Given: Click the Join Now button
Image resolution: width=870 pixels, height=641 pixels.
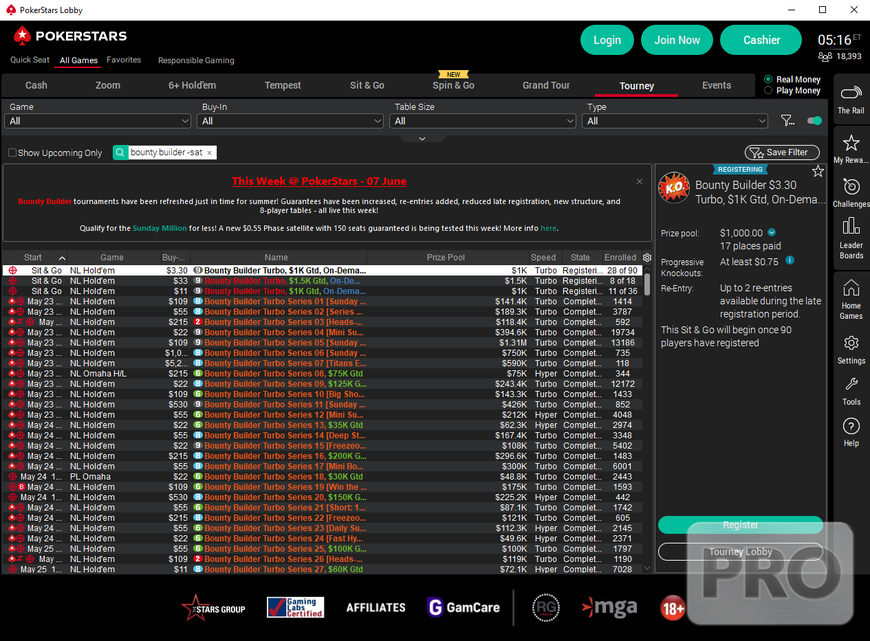Looking at the screenshot, I should point(677,40).
